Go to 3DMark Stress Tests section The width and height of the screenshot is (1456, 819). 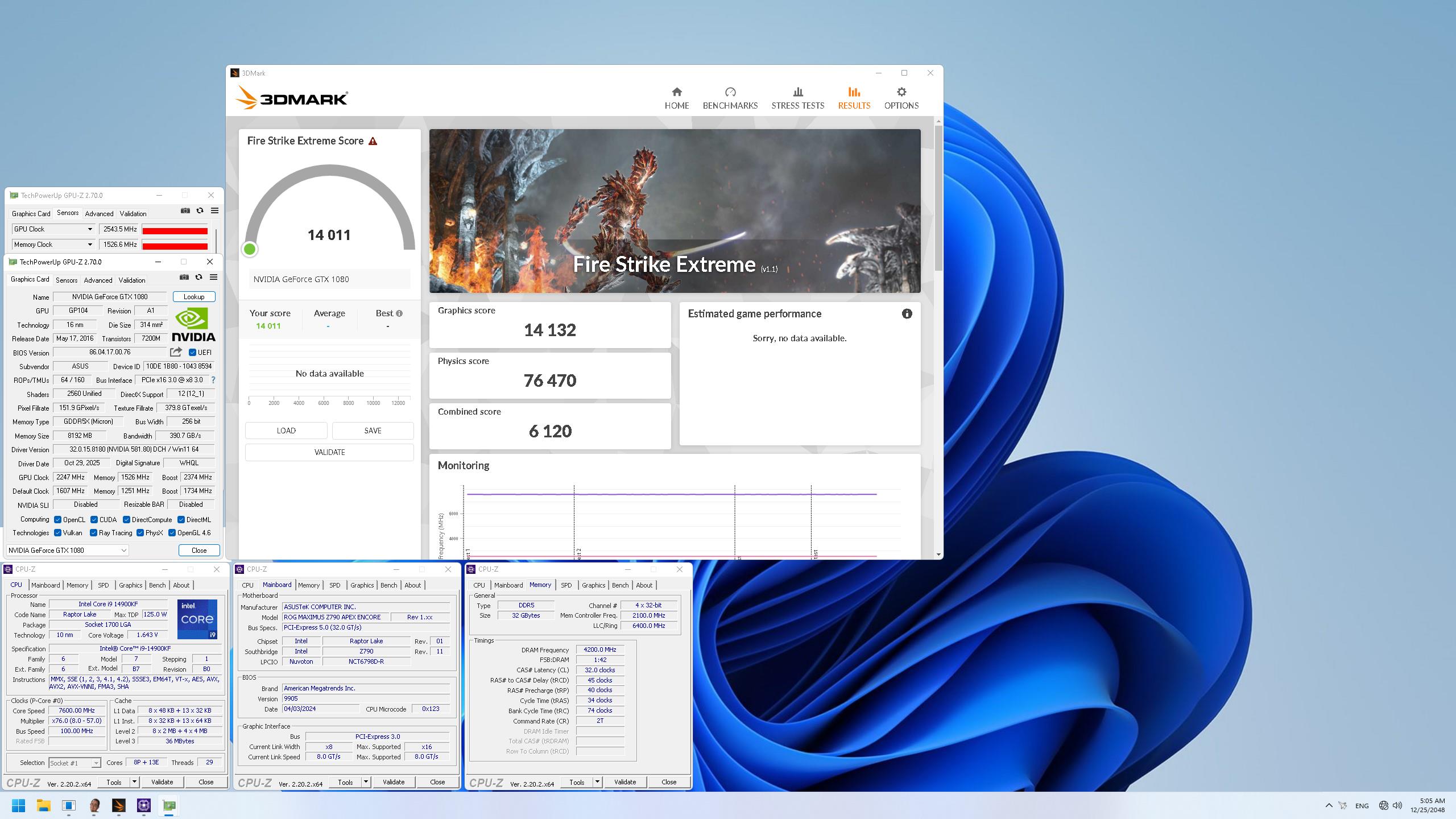(797, 98)
